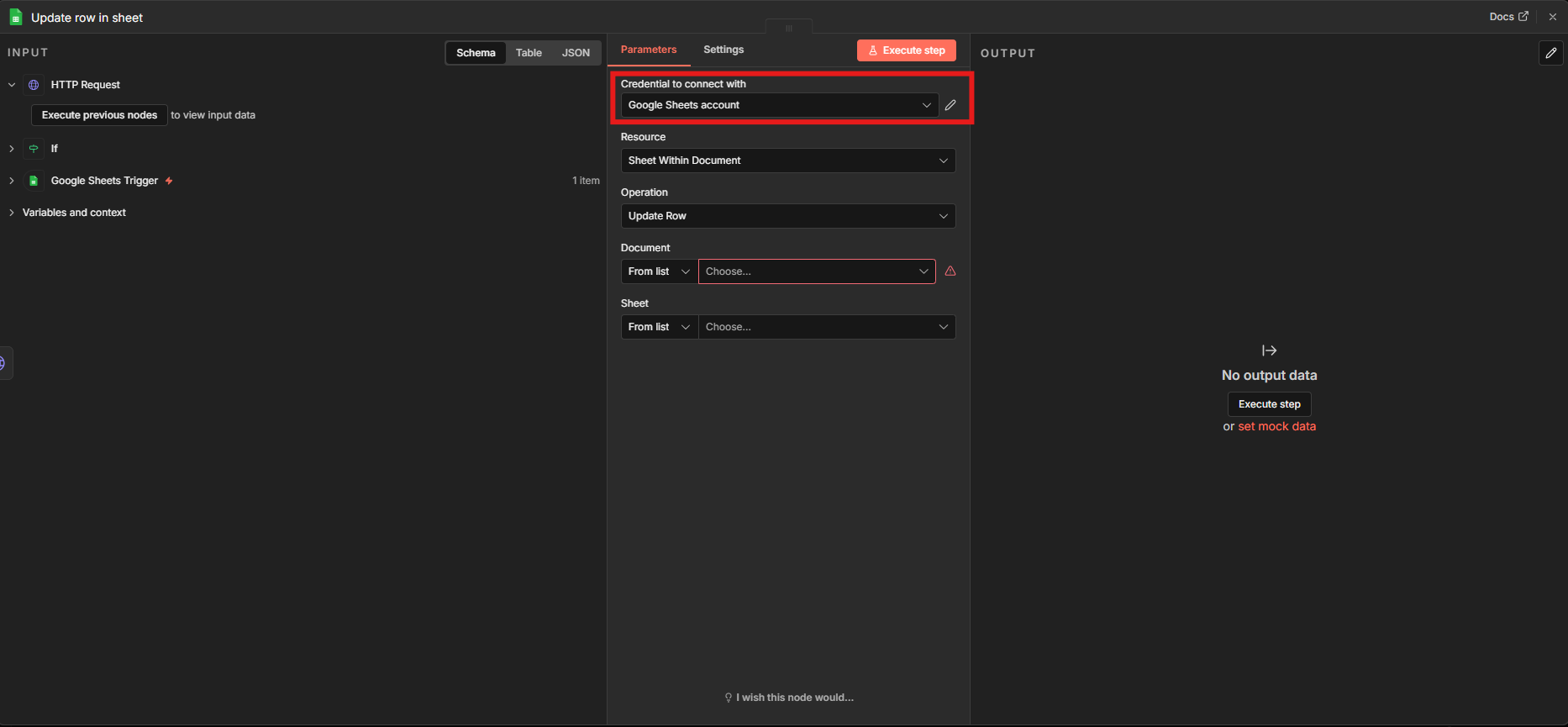Open the Settings tab
This screenshot has width=1568, height=727.
pos(723,50)
